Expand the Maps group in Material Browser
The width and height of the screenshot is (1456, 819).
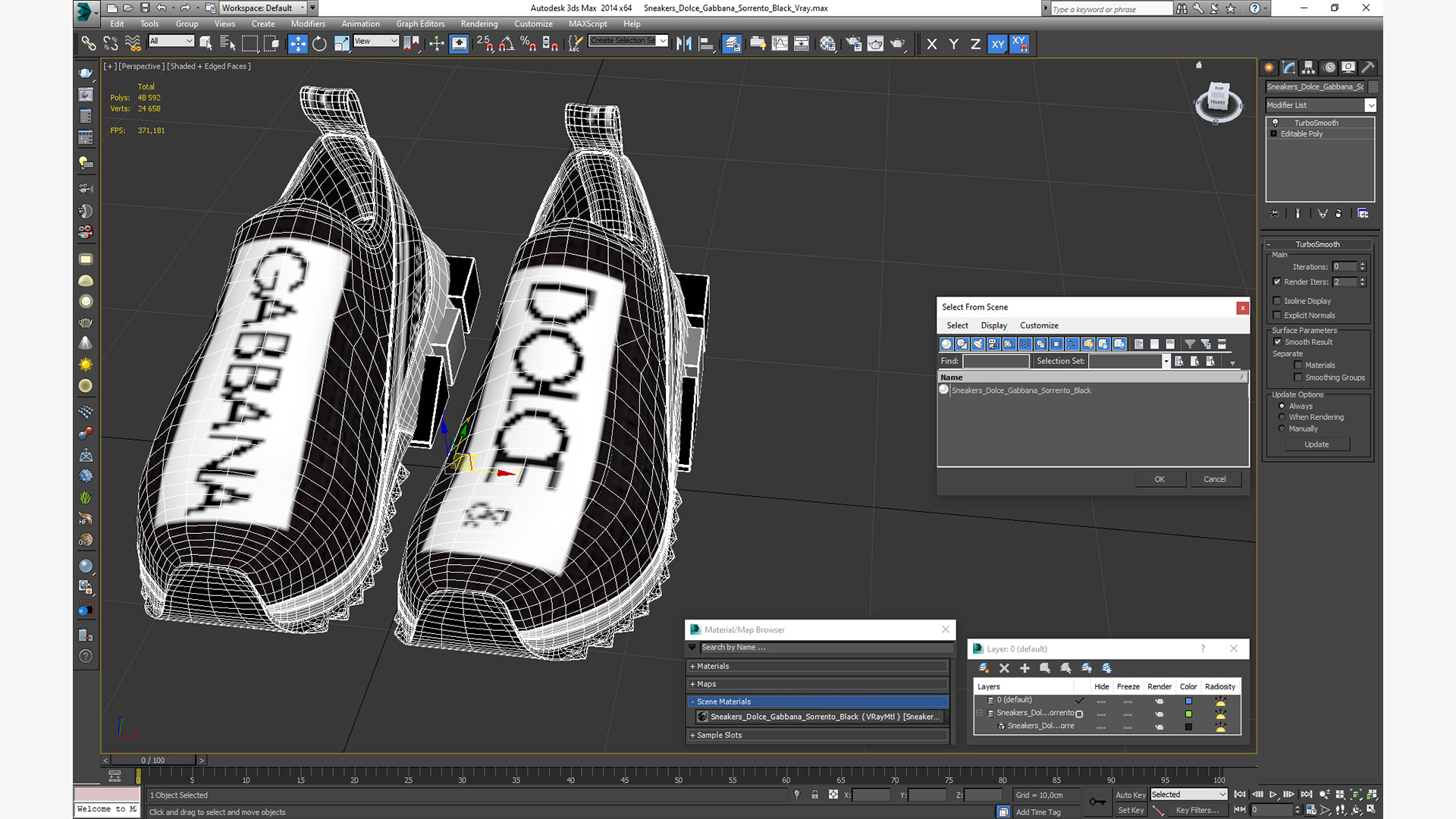coord(819,684)
